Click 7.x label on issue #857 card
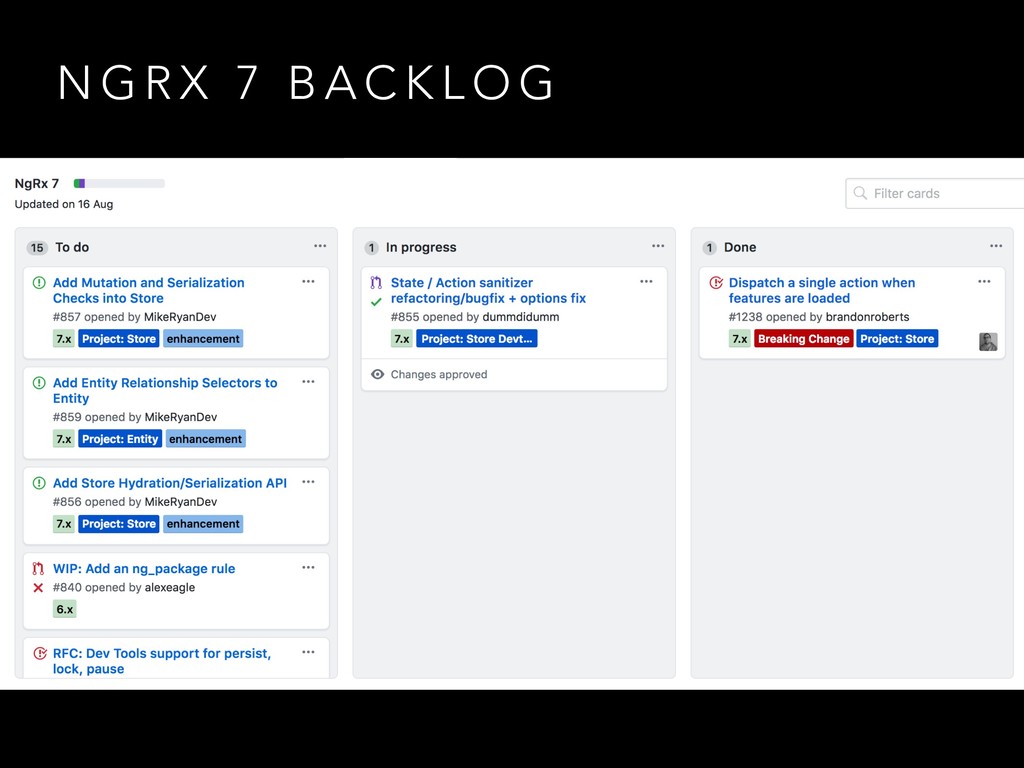This screenshot has width=1024, height=768. (64, 339)
